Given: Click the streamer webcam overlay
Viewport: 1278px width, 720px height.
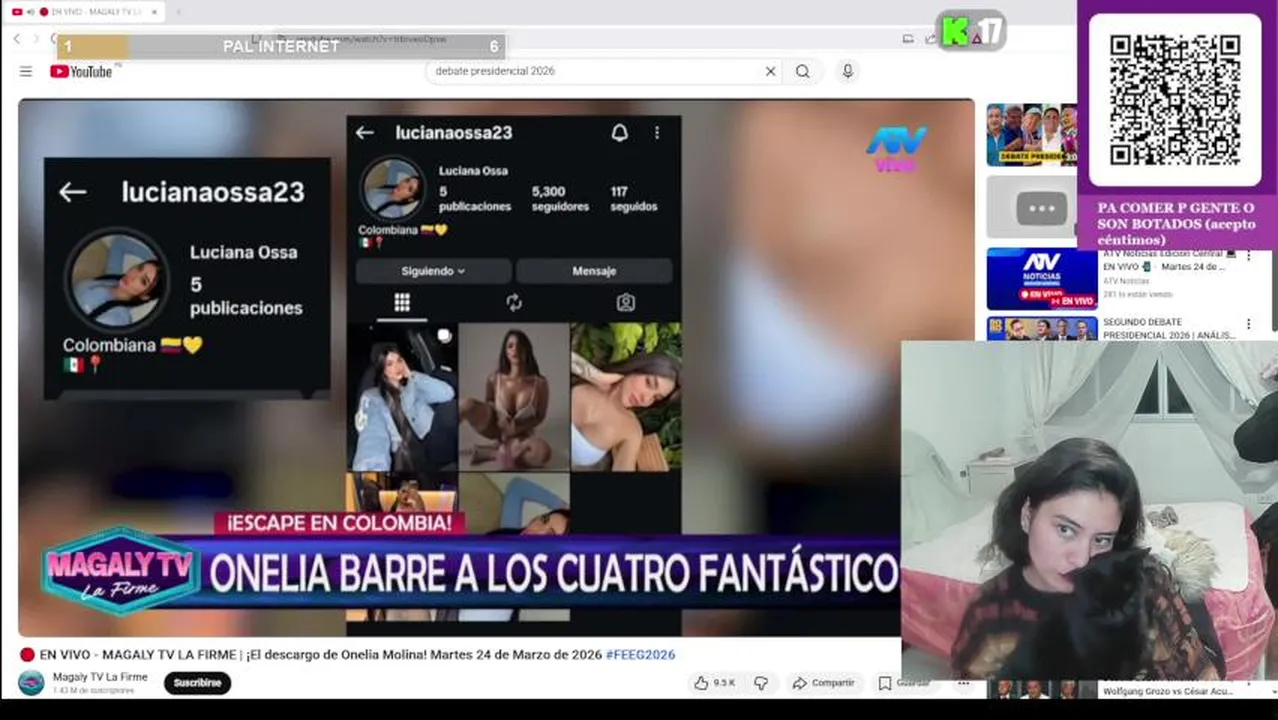Looking at the screenshot, I should pos(1089,511).
